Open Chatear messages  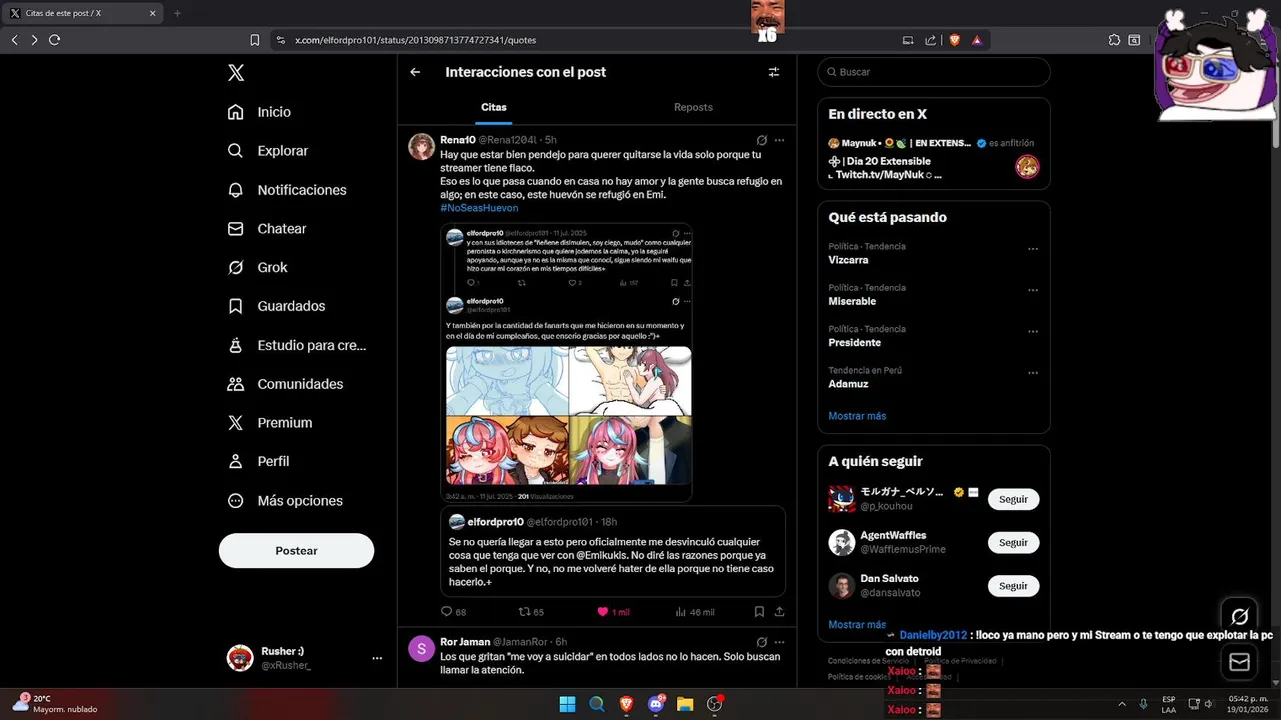point(266,229)
